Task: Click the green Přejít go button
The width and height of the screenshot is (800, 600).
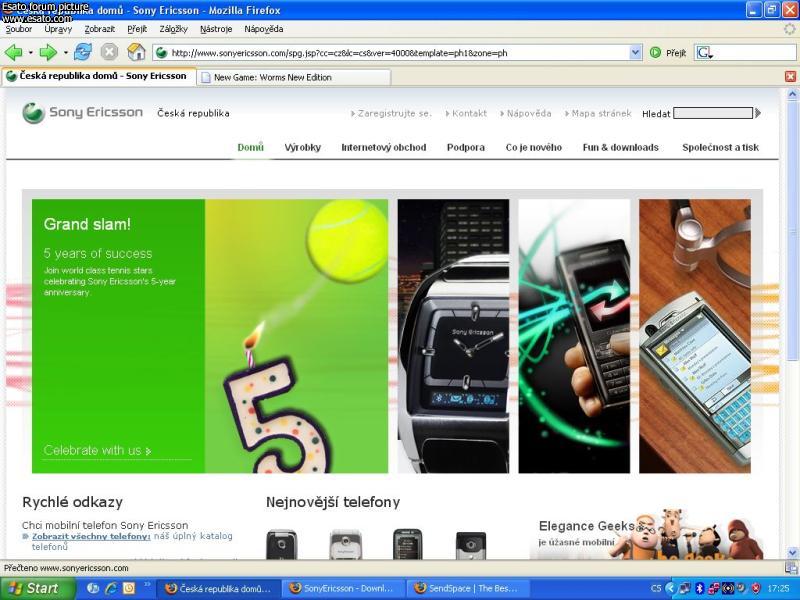Action: [x=668, y=52]
